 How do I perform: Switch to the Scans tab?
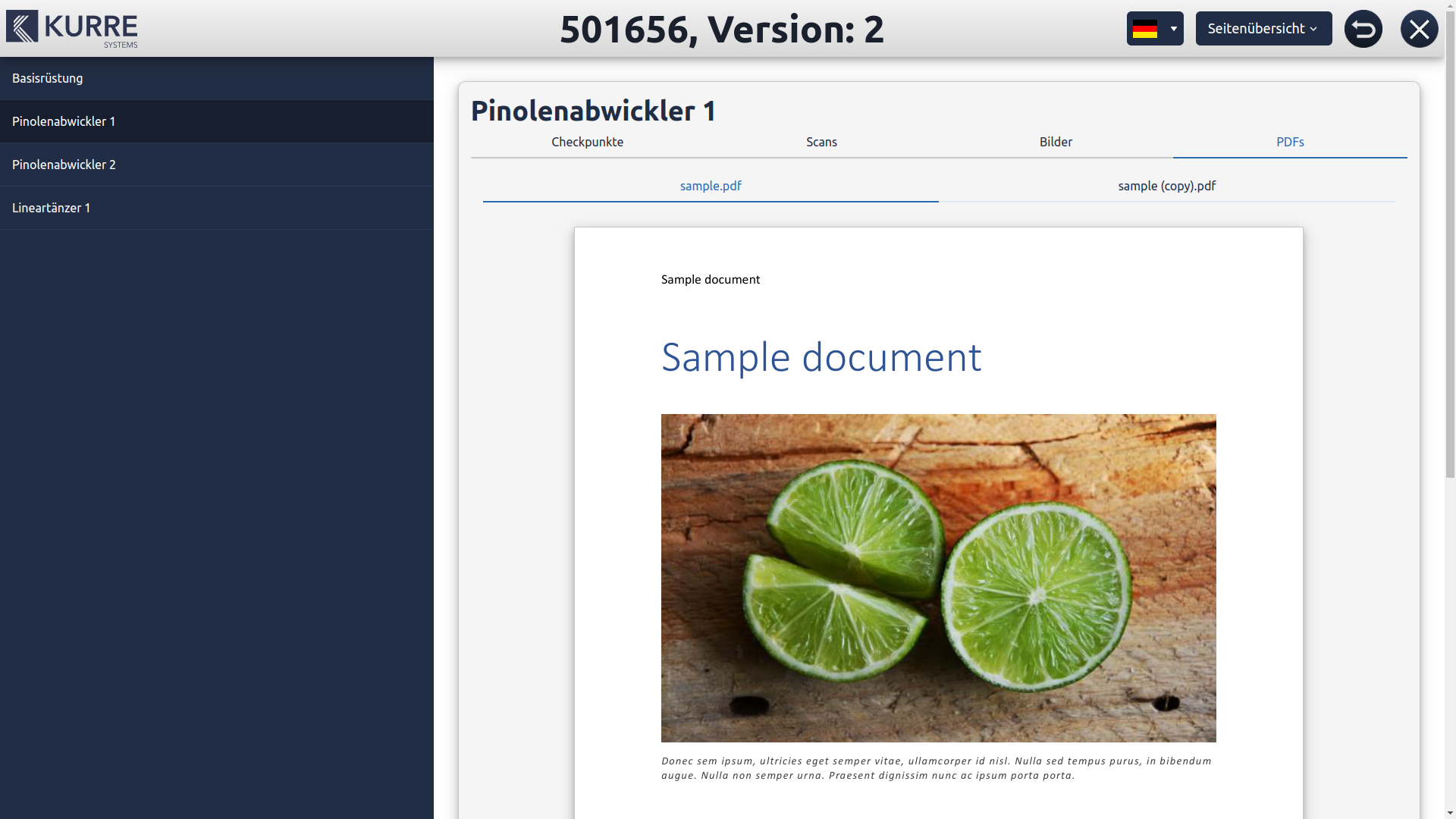pyautogui.click(x=821, y=142)
